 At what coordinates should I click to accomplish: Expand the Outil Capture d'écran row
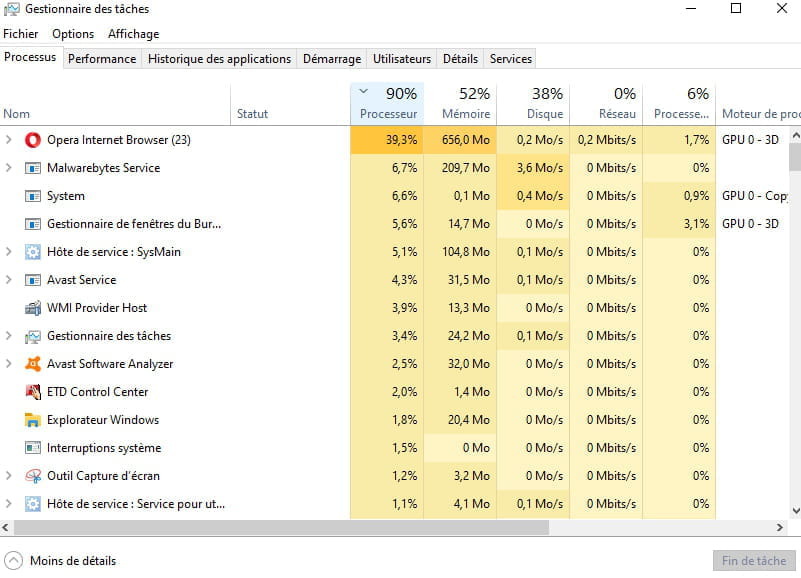point(8,475)
